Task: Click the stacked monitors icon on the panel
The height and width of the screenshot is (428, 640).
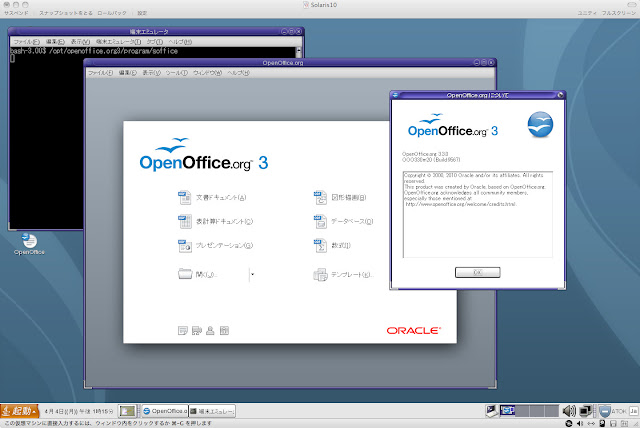Action: 586,411
